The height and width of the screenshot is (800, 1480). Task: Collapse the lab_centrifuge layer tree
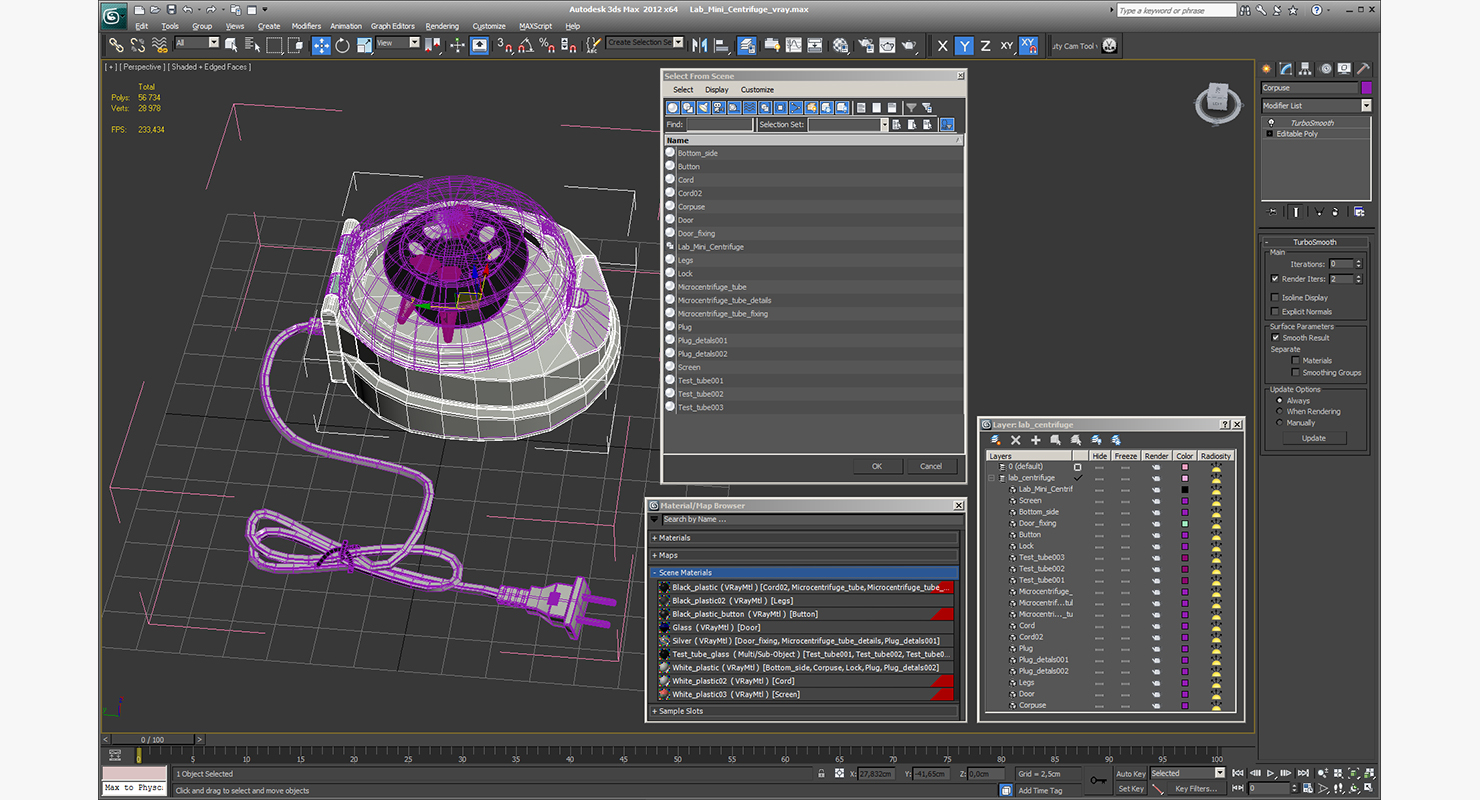click(991, 478)
